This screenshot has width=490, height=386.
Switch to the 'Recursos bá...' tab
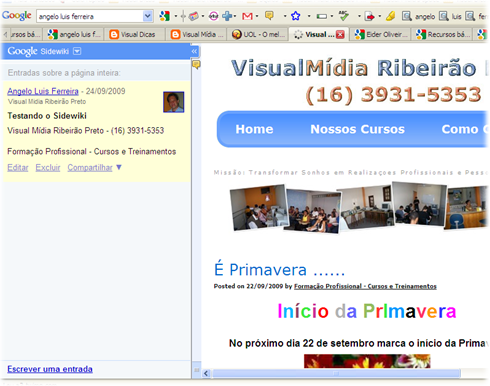coord(443,34)
